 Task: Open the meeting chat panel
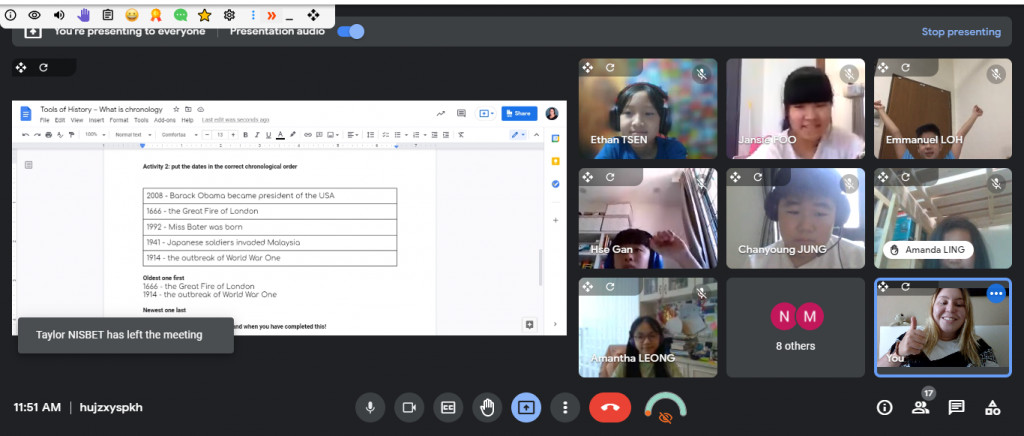pos(956,407)
